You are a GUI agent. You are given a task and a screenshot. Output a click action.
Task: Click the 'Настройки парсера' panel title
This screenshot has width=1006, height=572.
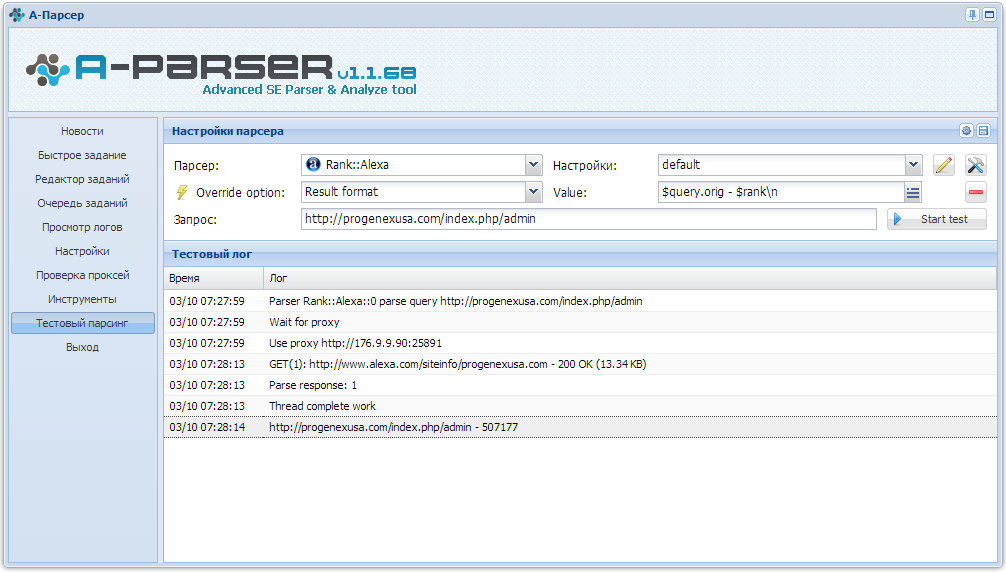(x=228, y=131)
